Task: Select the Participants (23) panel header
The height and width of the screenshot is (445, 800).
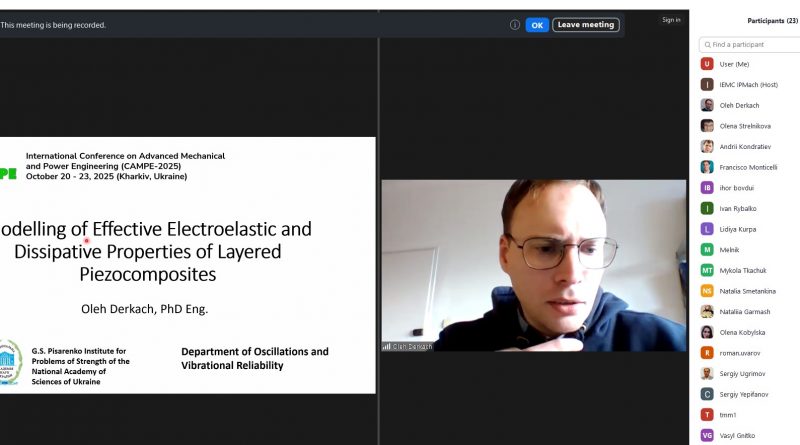Action: (772, 20)
